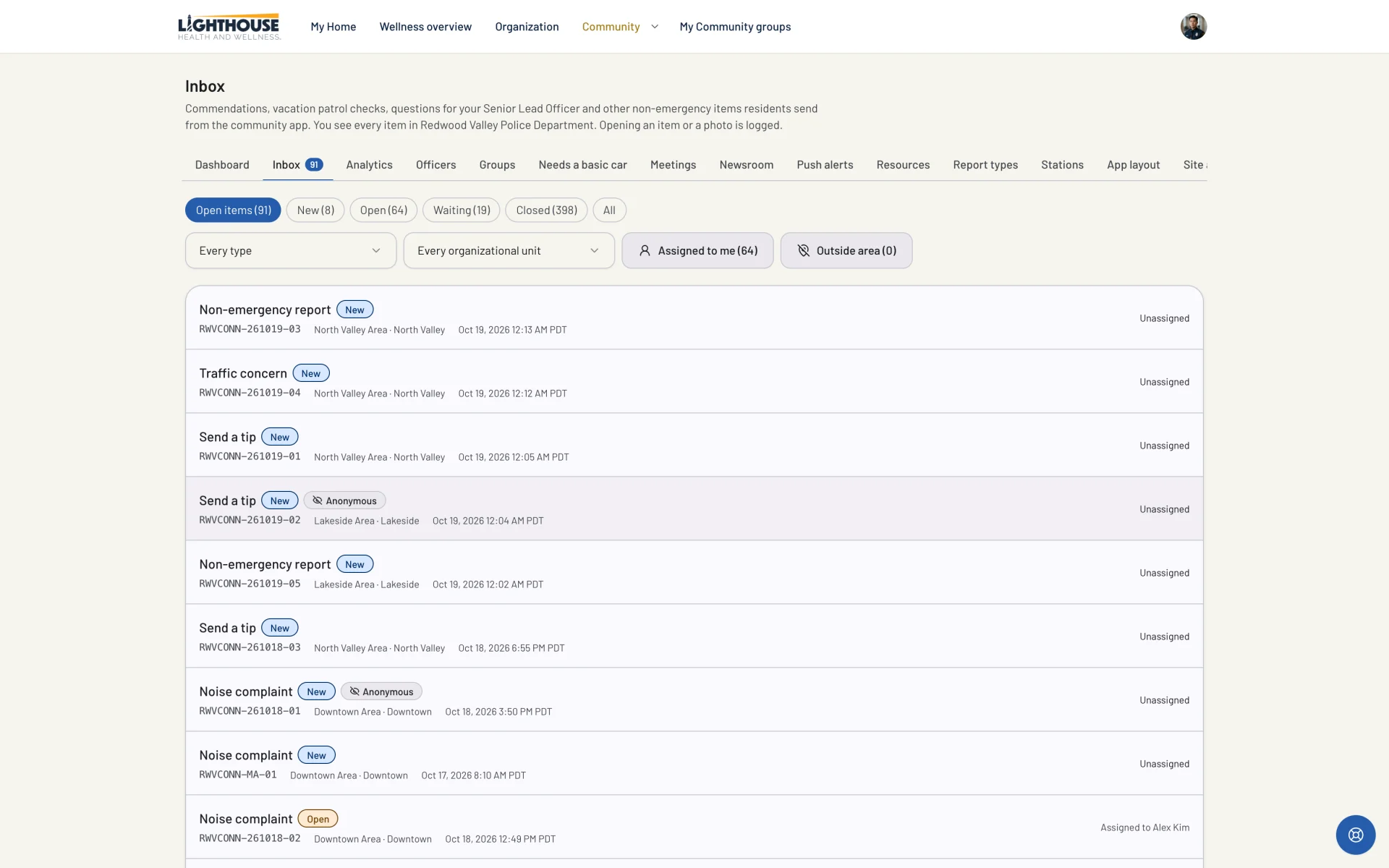
Task: Open the Traffic concern RWVCONN-261019-04 item
Action: point(694,382)
